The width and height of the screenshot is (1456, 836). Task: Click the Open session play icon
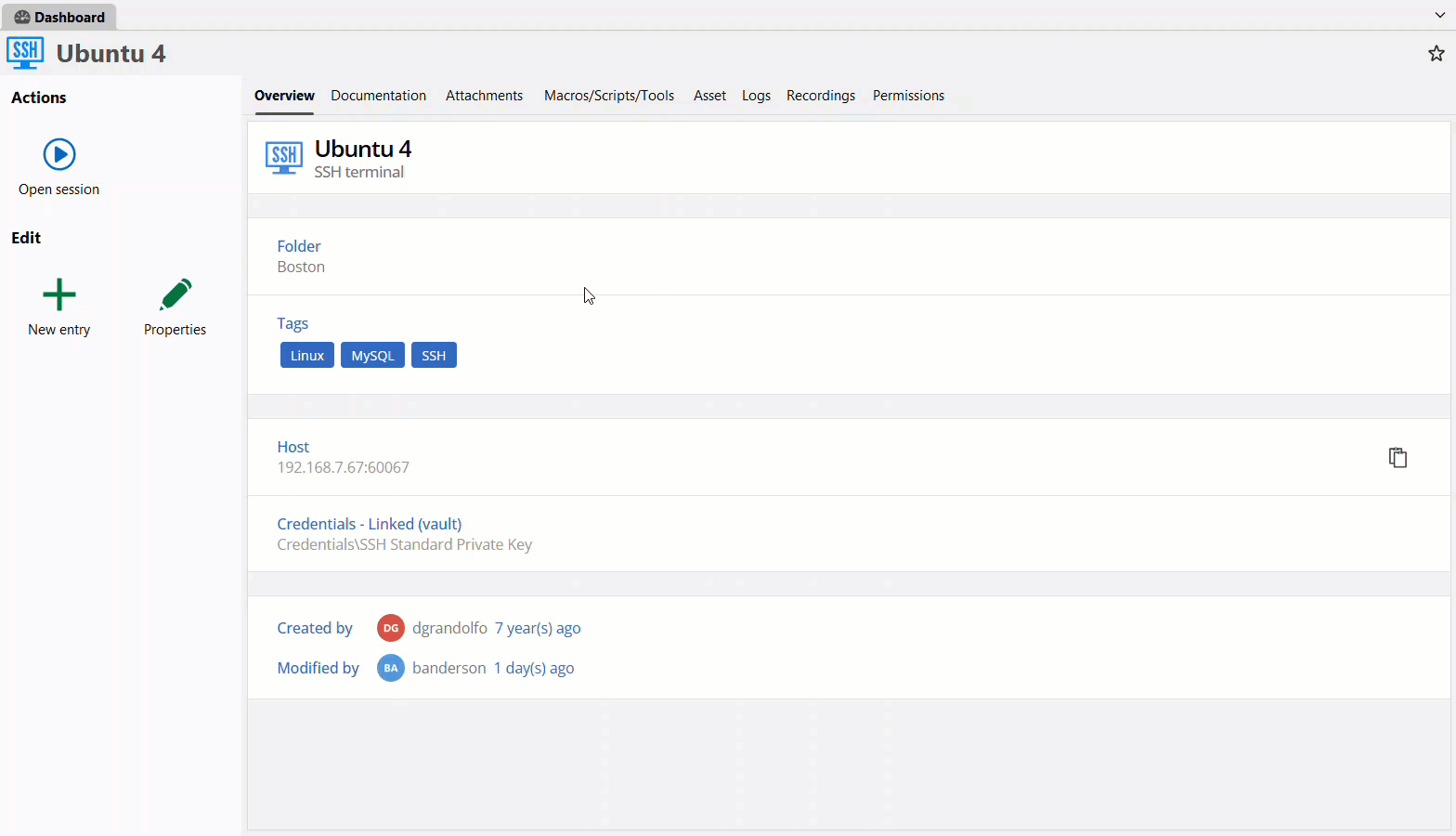coord(59,154)
